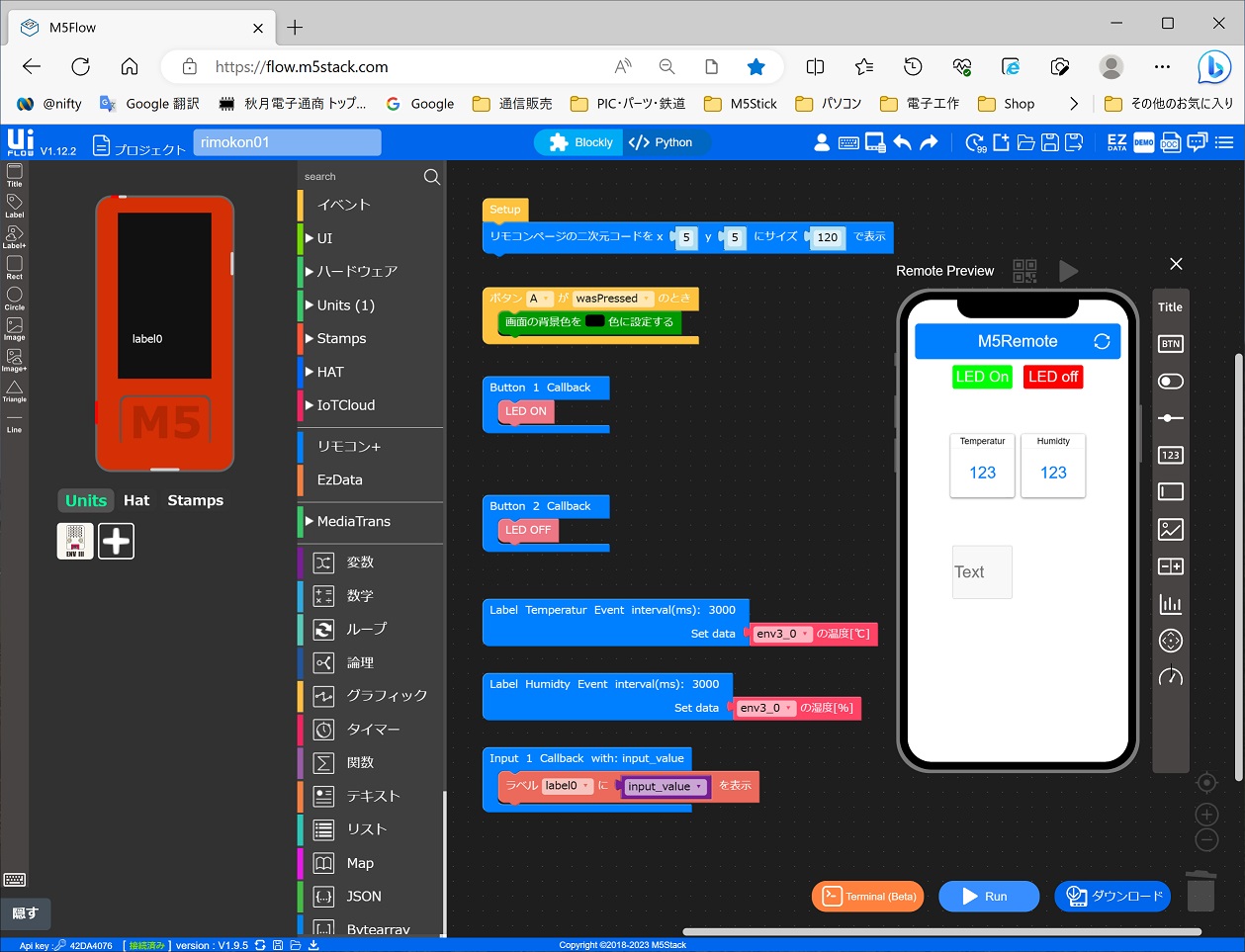
Task: Click the LED off button in Remote Preview
Action: [x=1053, y=377]
